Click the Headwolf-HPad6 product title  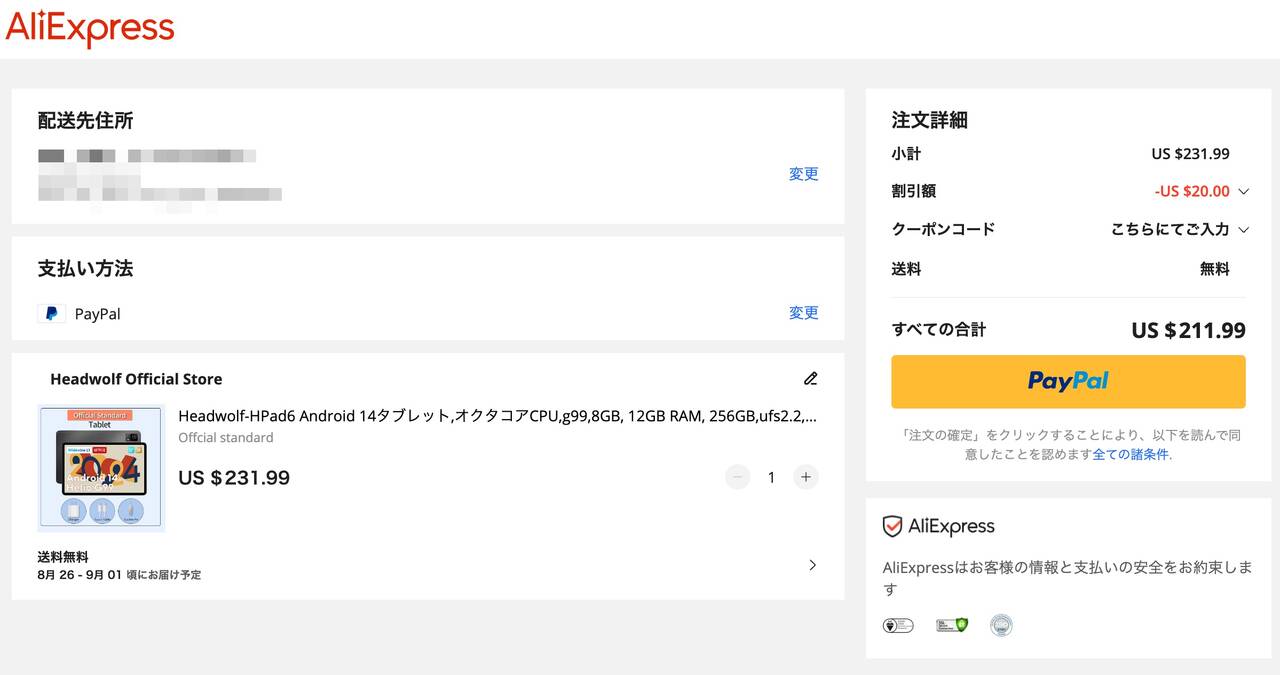(x=497, y=416)
